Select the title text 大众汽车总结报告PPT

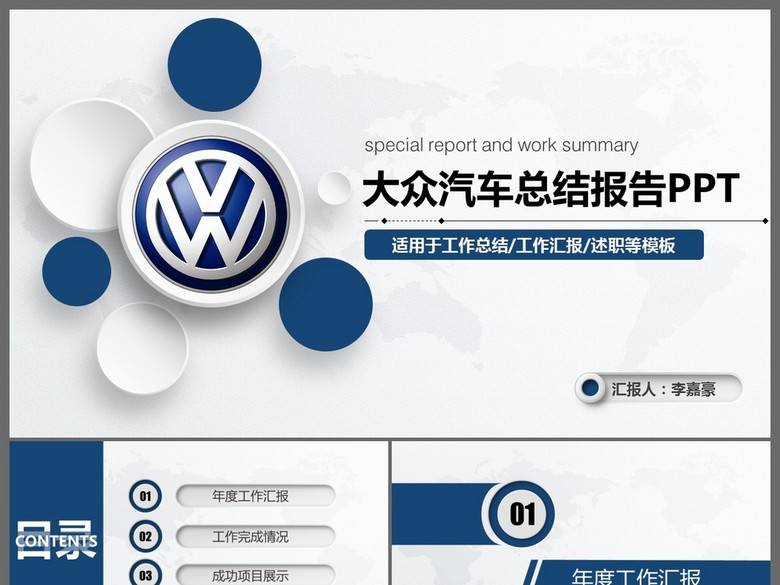point(551,189)
